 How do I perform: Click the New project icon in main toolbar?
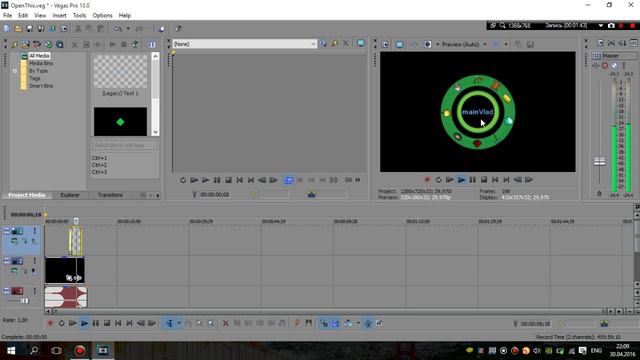(7, 29)
